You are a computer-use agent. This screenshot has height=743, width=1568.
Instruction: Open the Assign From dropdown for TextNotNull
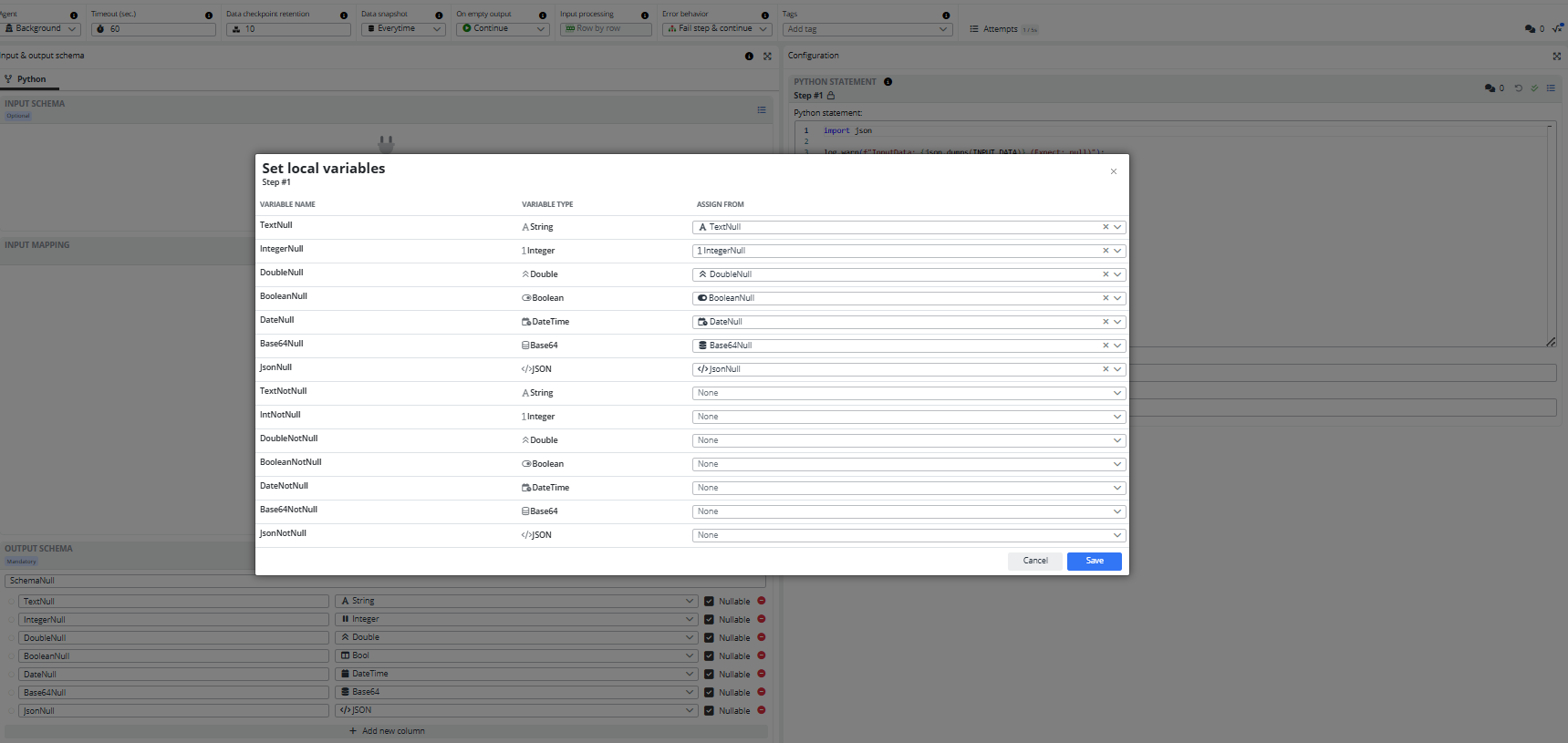point(909,393)
